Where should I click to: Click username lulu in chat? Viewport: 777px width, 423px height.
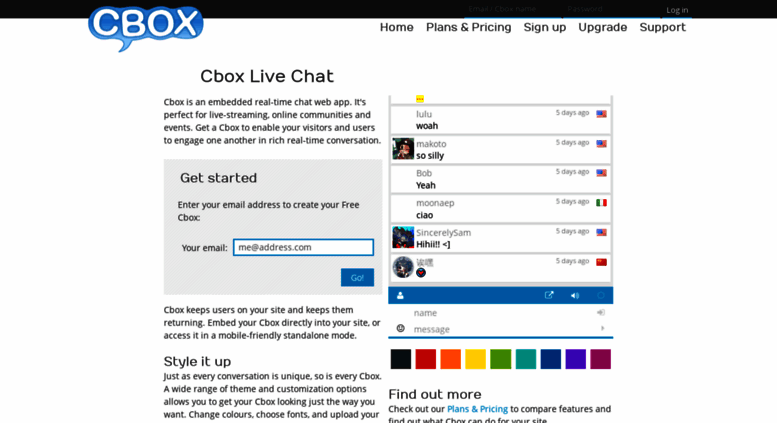(x=424, y=114)
